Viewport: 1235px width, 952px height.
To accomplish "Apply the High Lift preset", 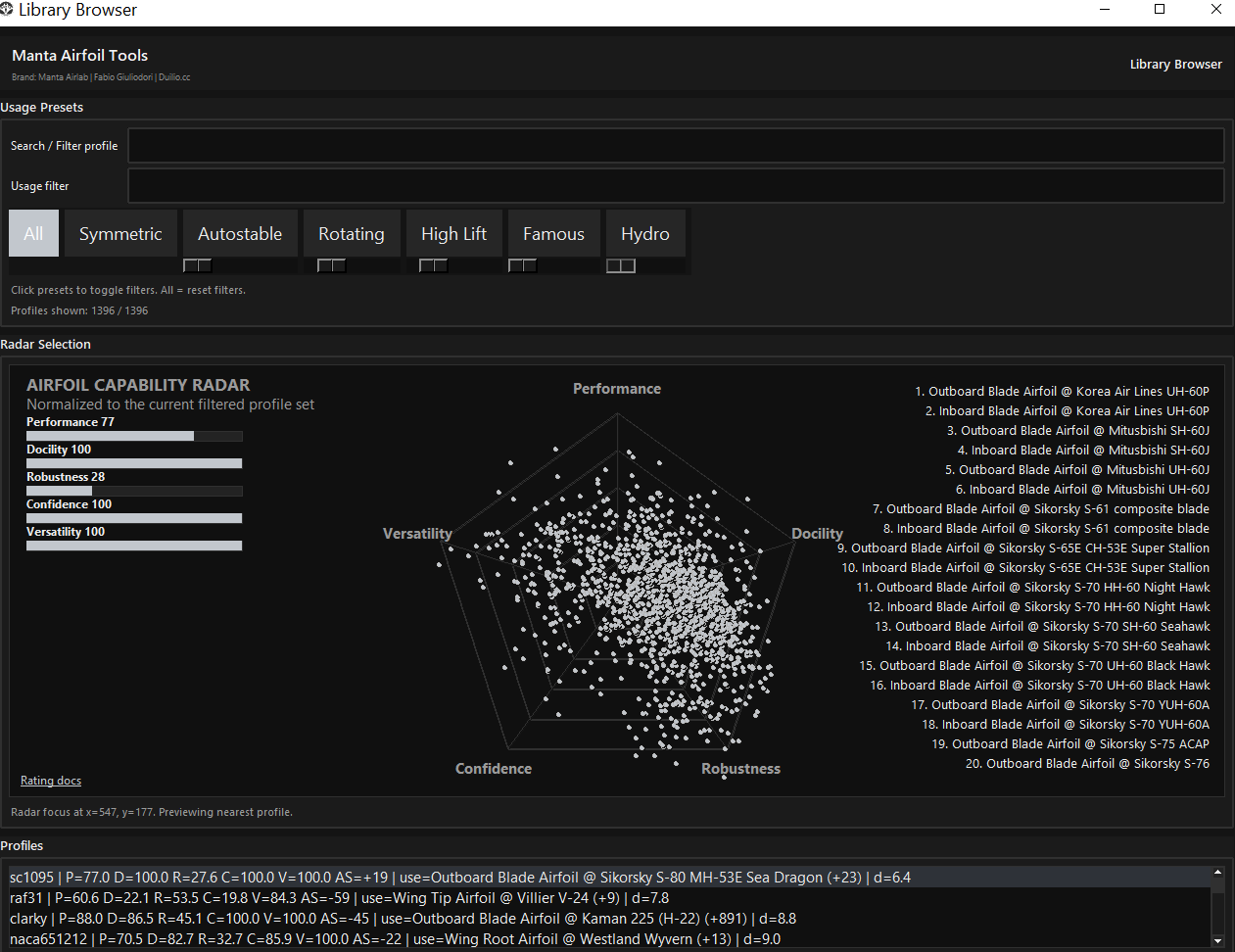I will (453, 233).
